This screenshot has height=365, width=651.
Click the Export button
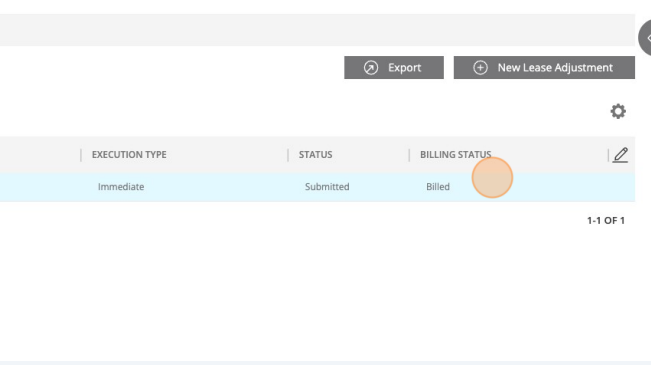pyautogui.click(x=394, y=67)
